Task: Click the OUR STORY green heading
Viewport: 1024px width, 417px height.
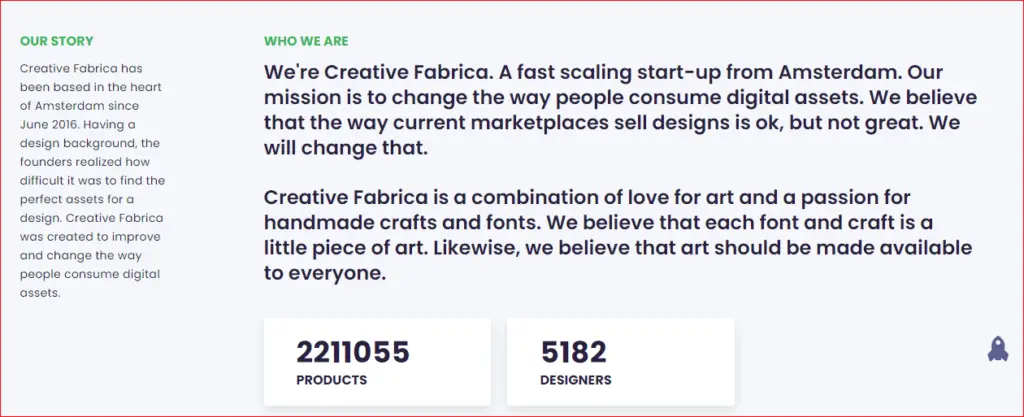Action: pyautogui.click(x=57, y=41)
